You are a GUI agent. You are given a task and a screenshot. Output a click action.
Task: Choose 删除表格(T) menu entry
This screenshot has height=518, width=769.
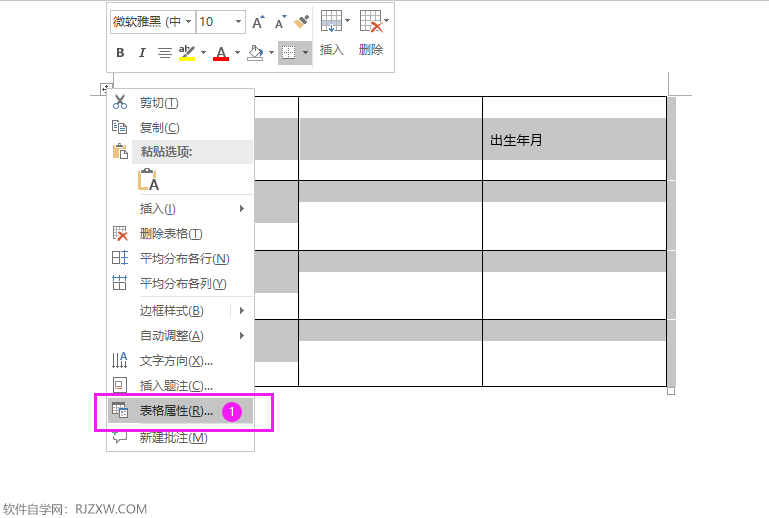pyautogui.click(x=180, y=234)
